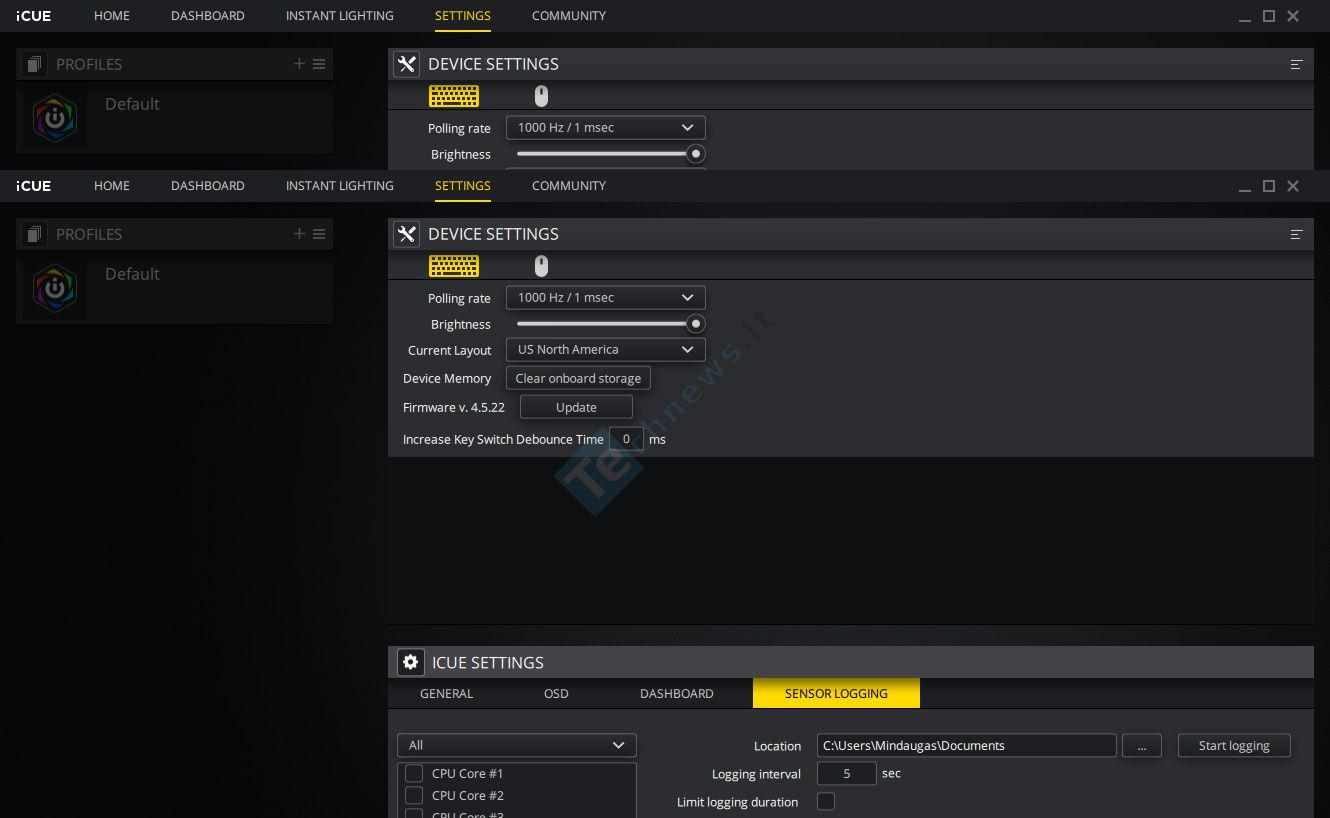This screenshot has height=818, width=1330.
Task: Open INSTANT LIGHTING tab in front window
Action: 340,186
